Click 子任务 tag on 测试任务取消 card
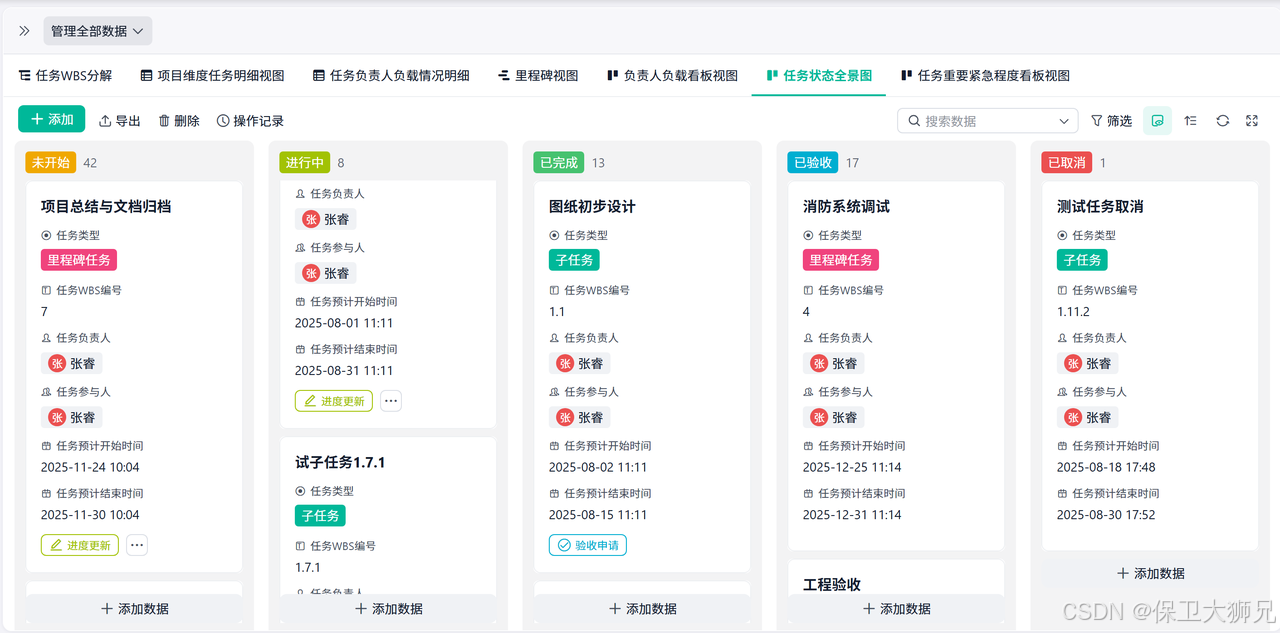 1082,260
